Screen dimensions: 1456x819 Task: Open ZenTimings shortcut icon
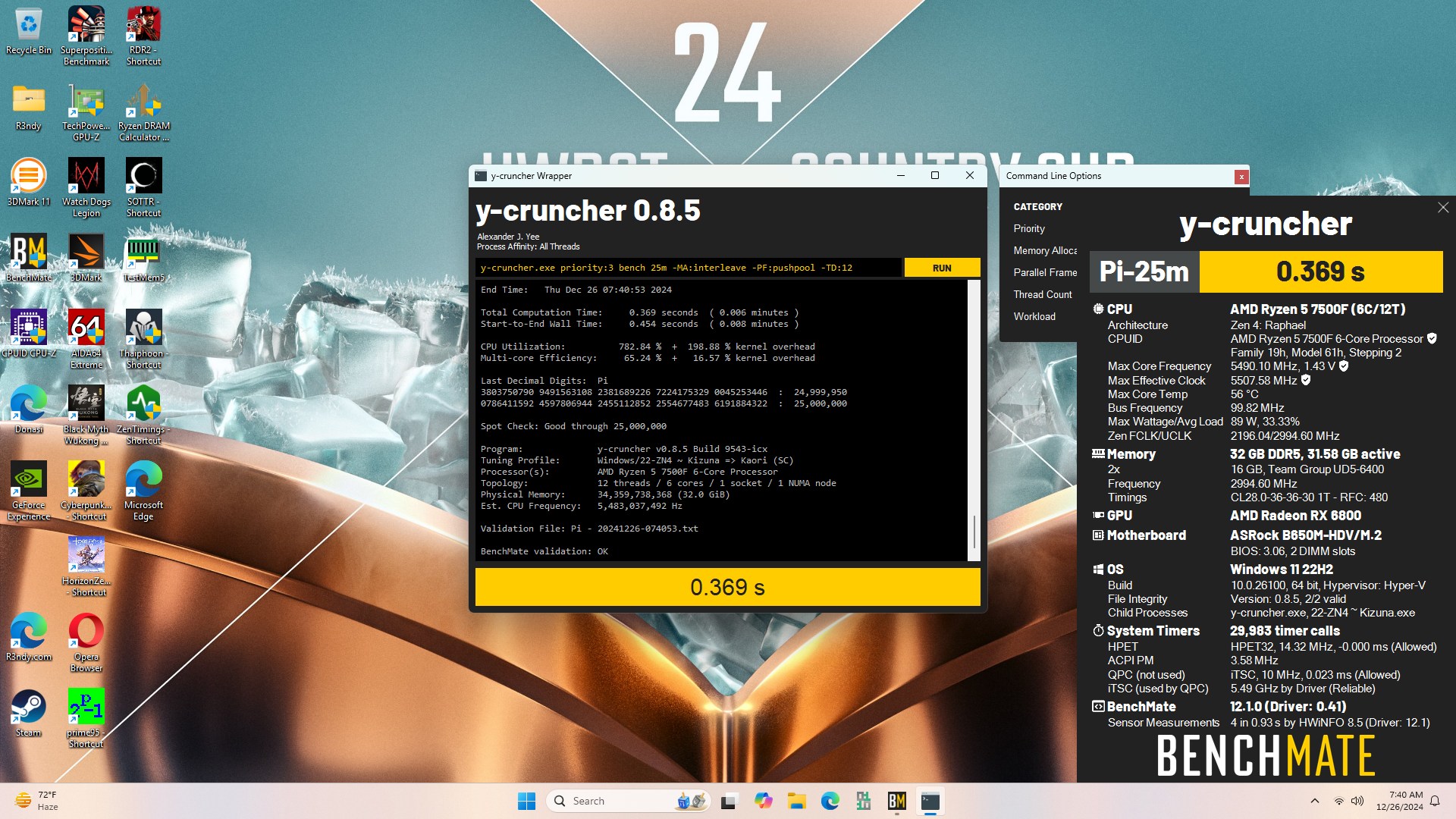click(143, 415)
